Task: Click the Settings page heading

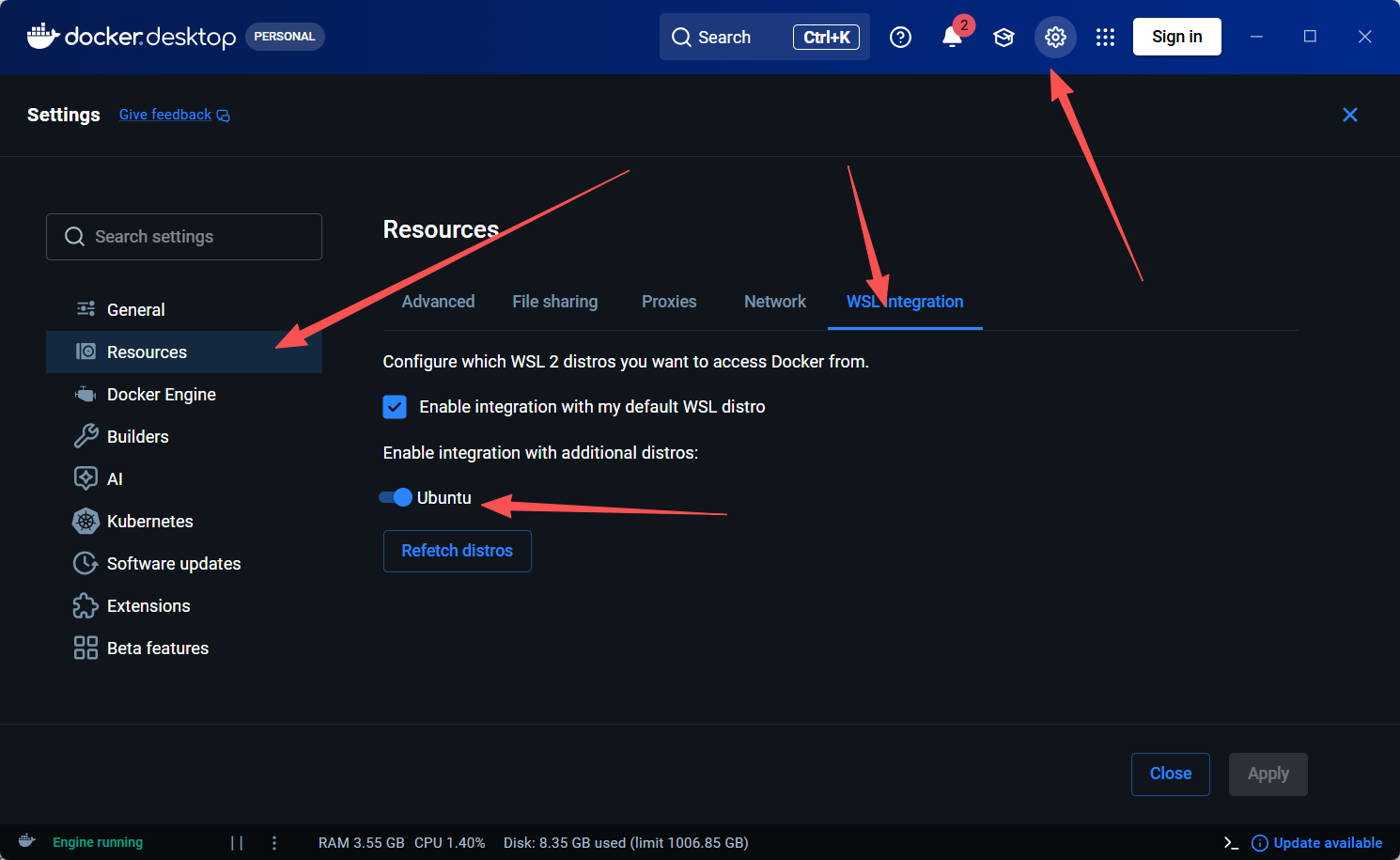Action: tap(64, 115)
